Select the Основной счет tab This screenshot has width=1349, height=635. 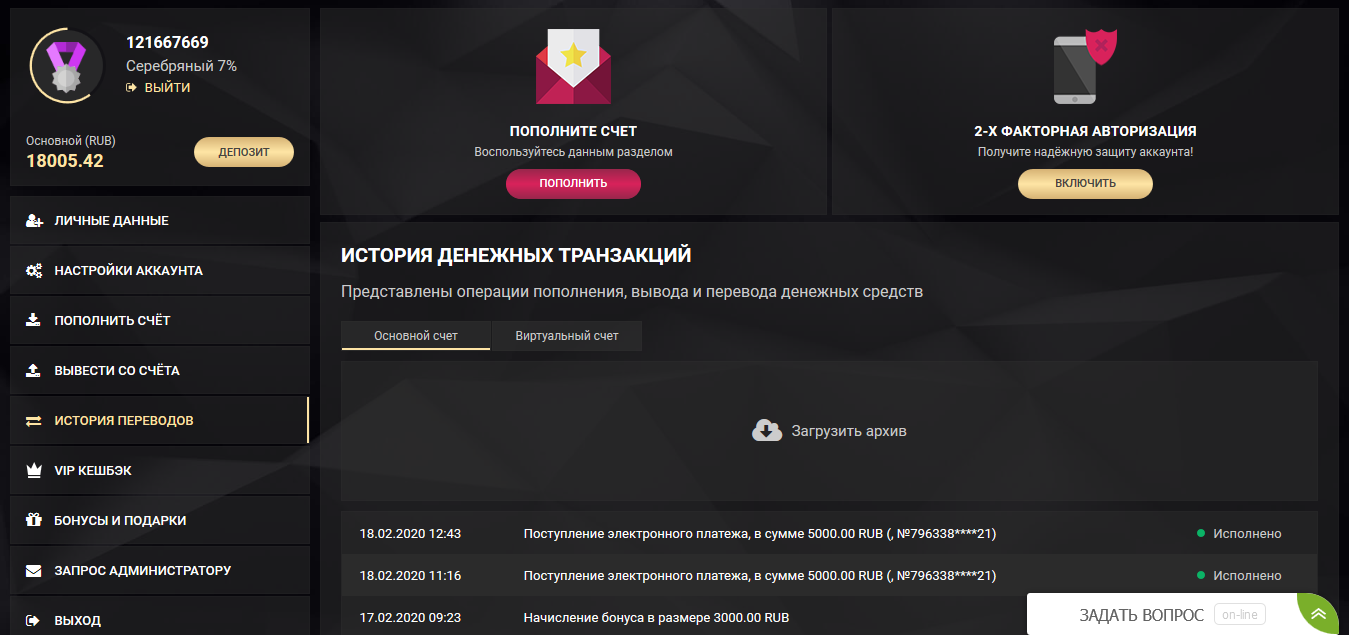click(415, 336)
